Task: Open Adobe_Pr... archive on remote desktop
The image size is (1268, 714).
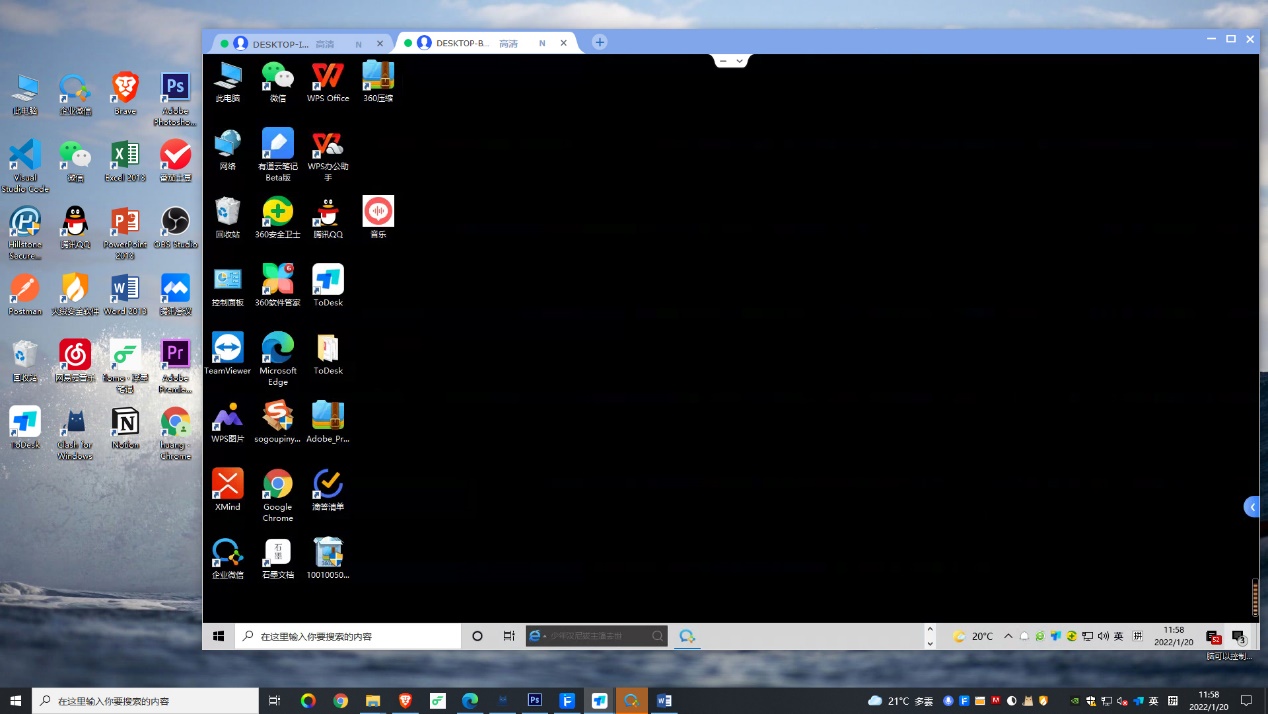Action: pyautogui.click(x=328, y=422)
